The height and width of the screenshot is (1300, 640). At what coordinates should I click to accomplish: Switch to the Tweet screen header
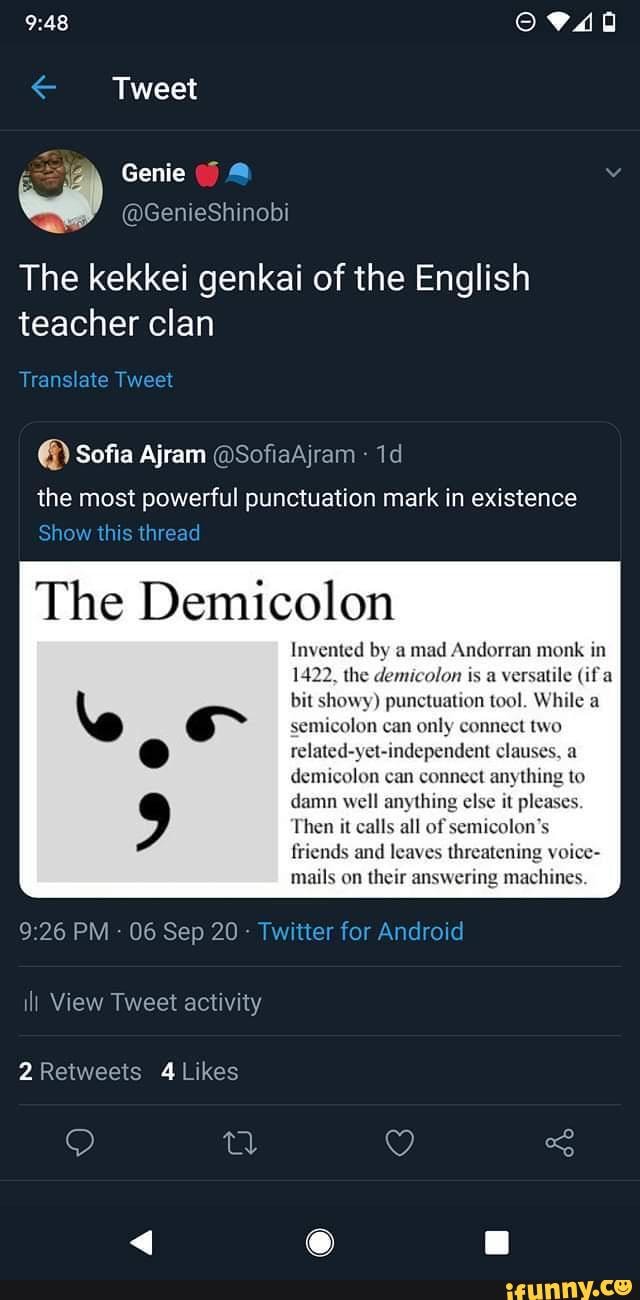(155, 88)
